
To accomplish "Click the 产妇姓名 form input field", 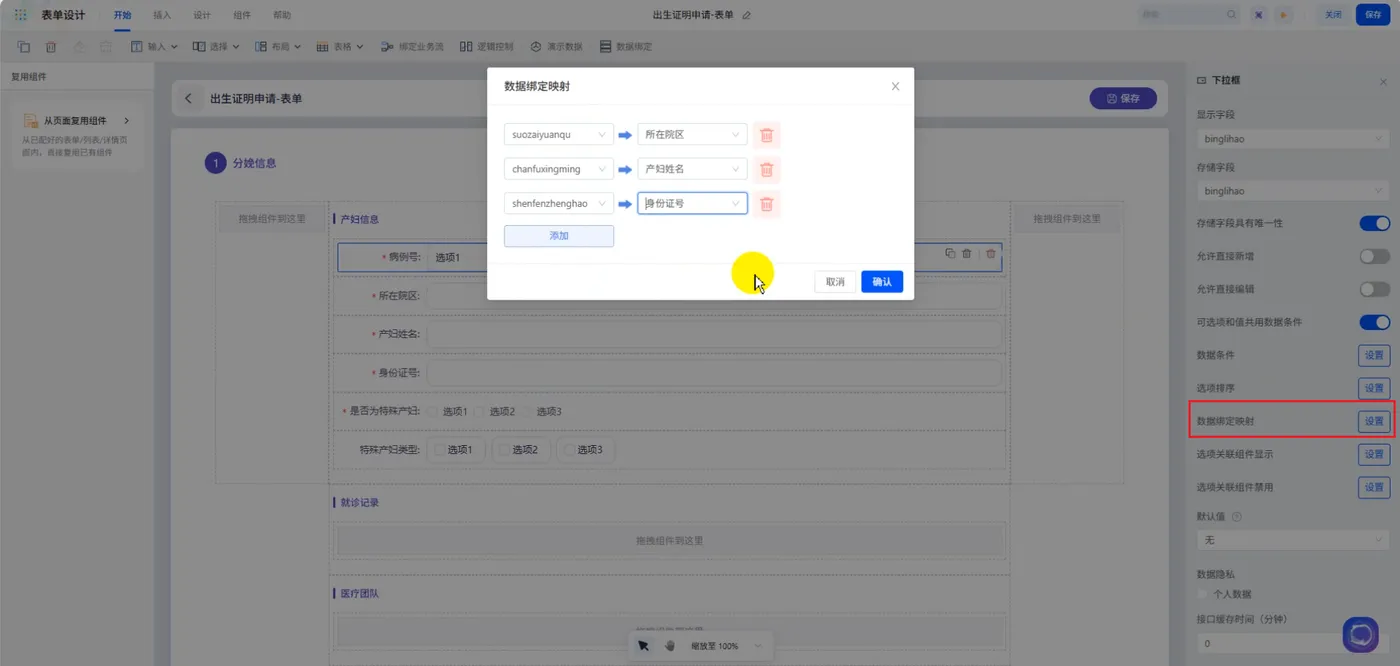I will point(714,335).
